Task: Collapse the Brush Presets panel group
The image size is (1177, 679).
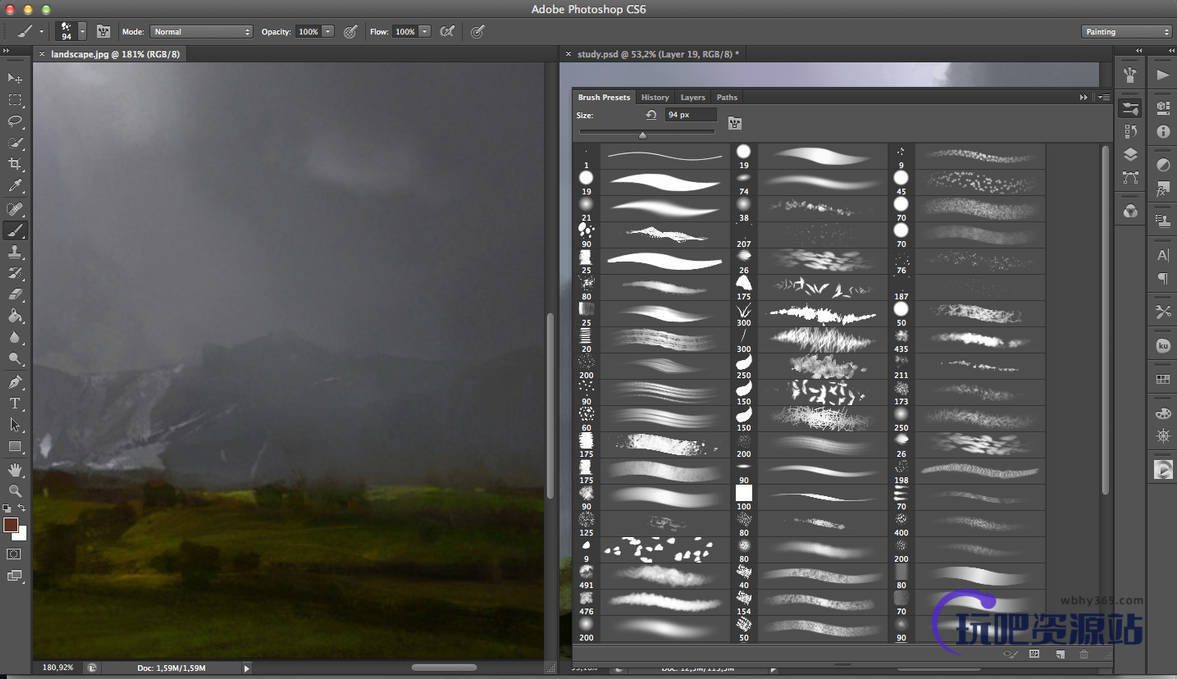Action: tap(1083, 97)
